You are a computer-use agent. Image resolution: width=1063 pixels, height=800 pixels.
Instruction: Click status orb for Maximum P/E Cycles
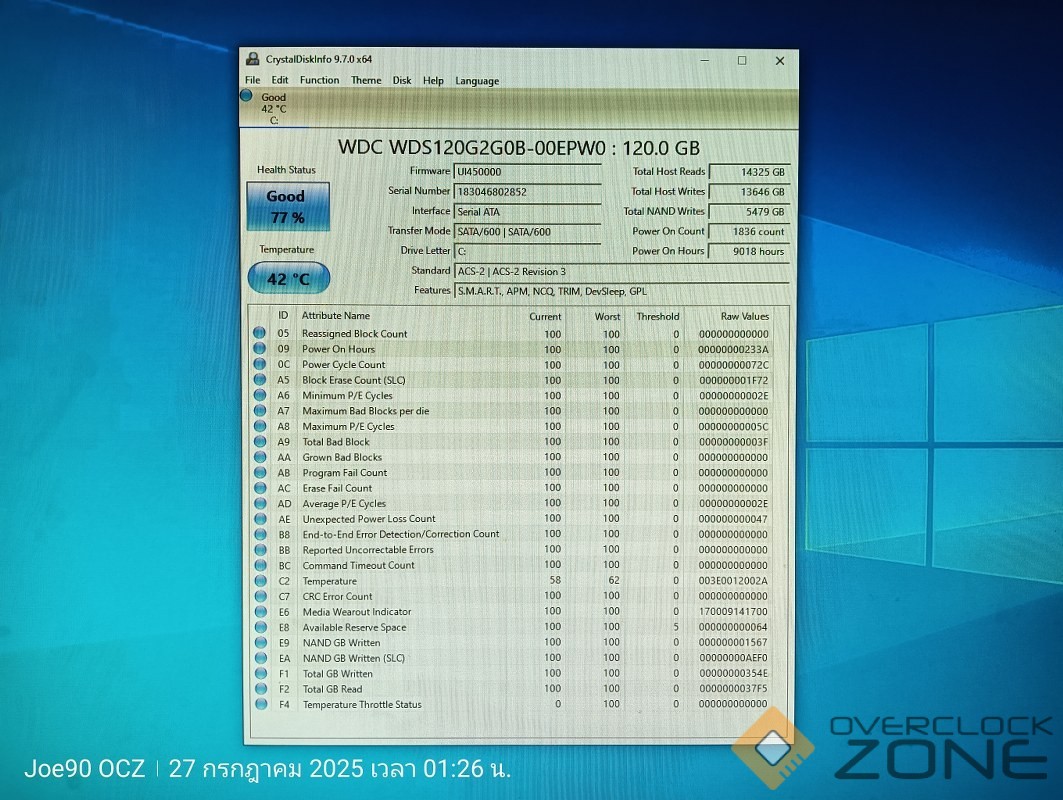tap(260, 426)
